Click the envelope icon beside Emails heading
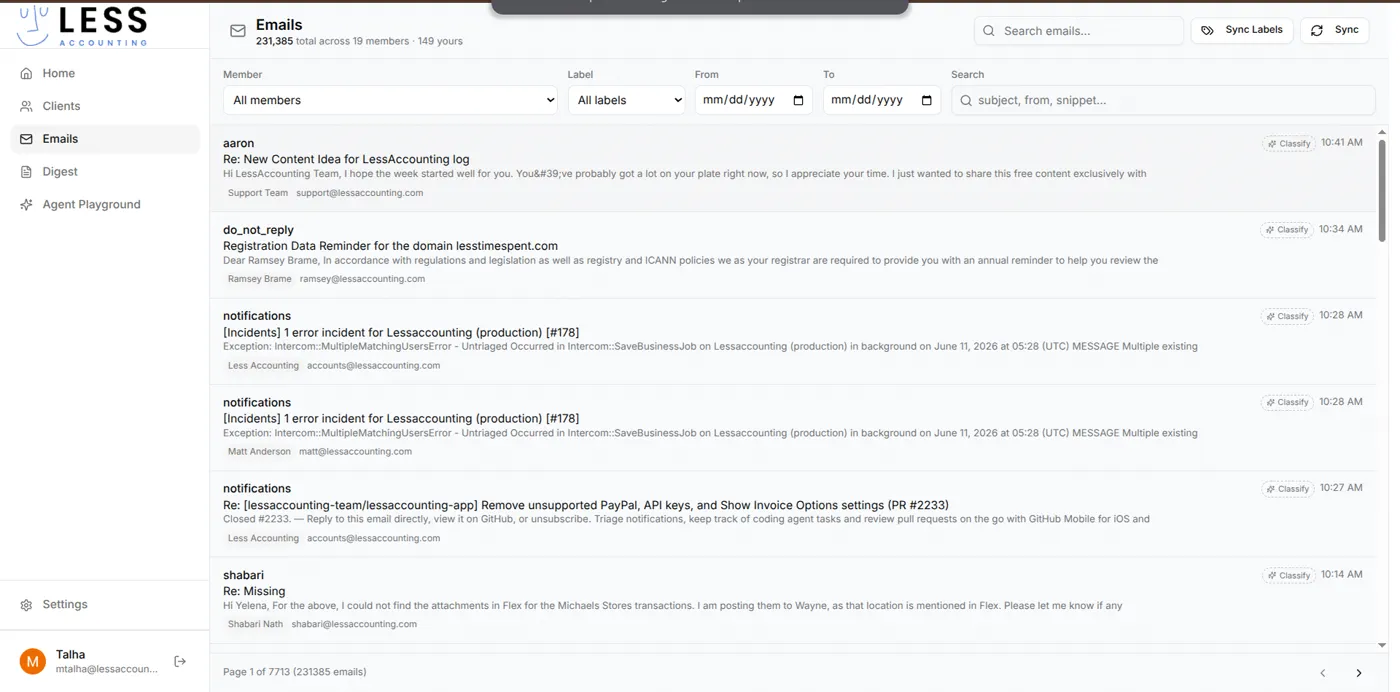The width and height of the screenshot is (1400, 692). [x=238, y=31]
